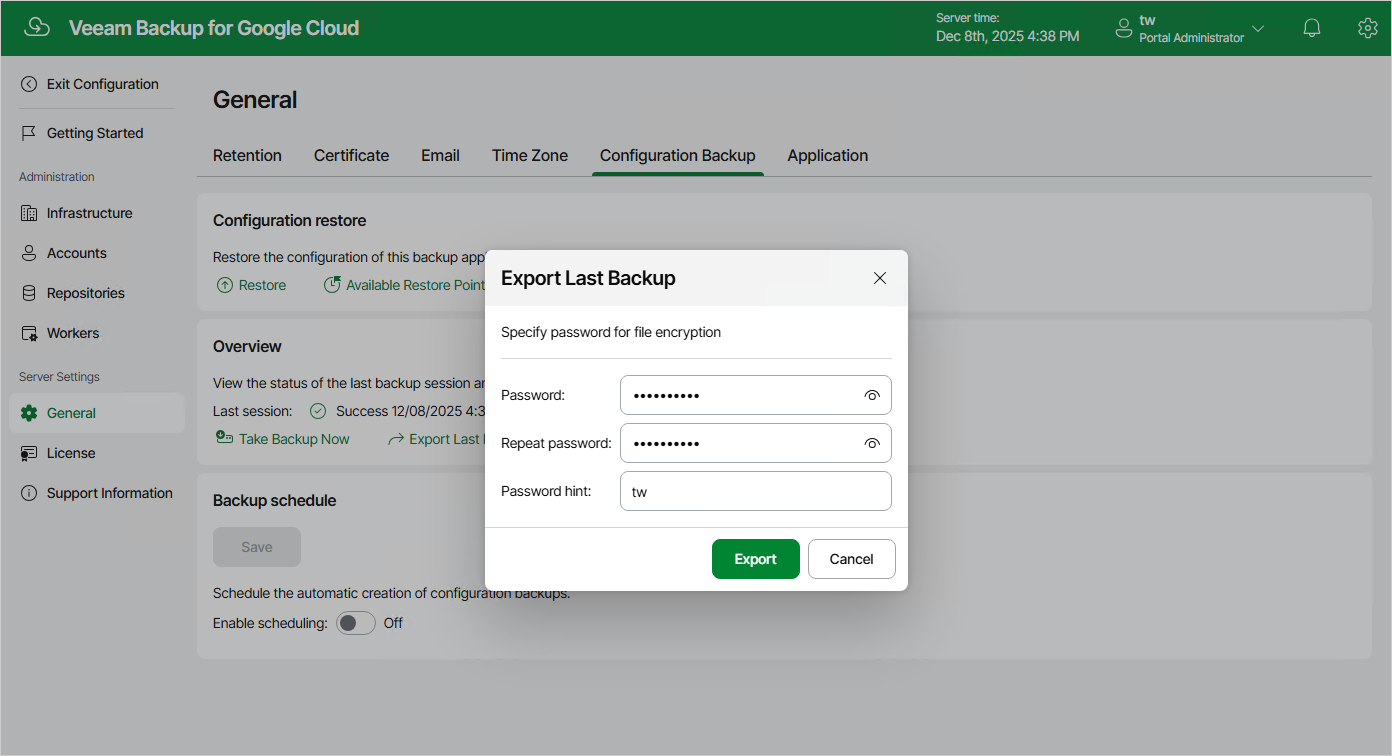Click into the Password input field
The height and width of the screenshot is (756, 1392).
756,395
